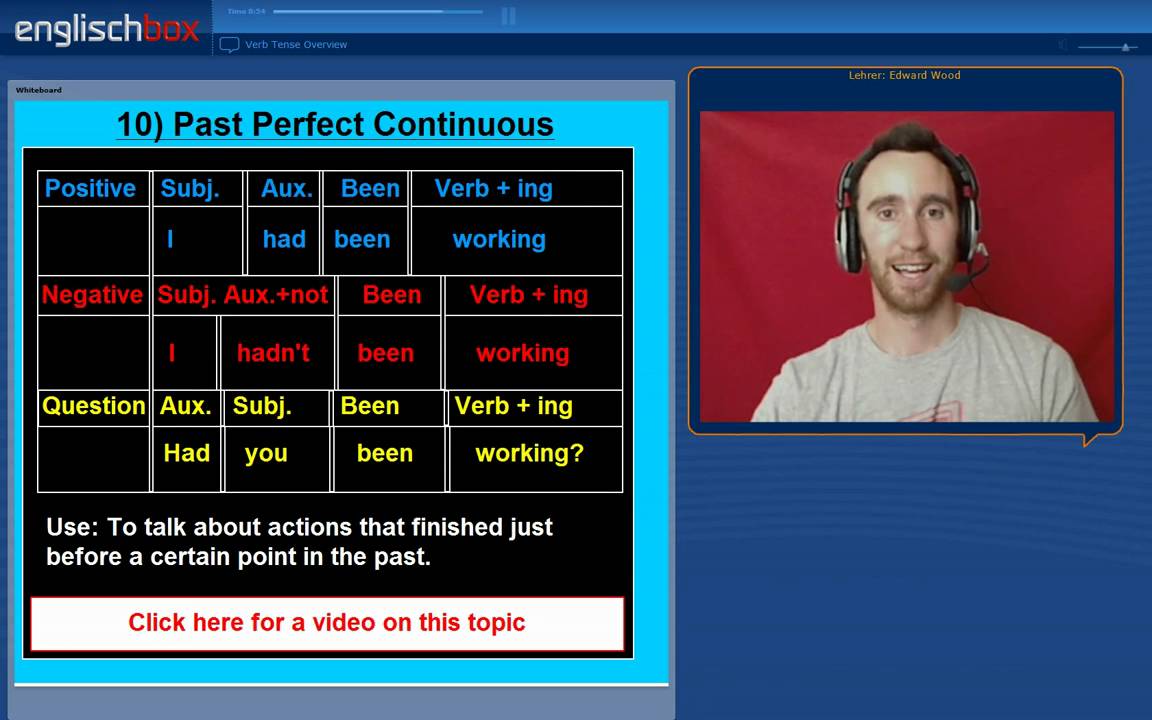Click the teacher webcam video
The height and width of the screenshot is (720, 1152).
[907, 267]
